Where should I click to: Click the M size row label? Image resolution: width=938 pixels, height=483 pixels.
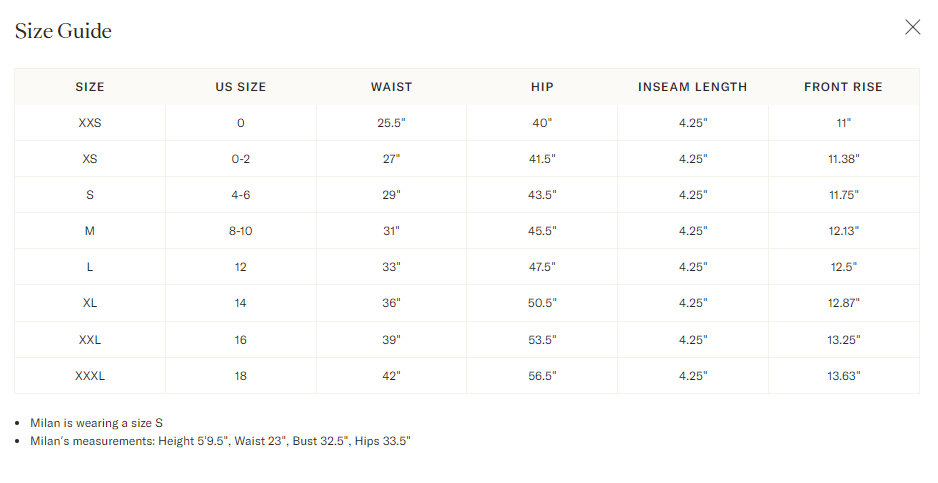[90, 230]
